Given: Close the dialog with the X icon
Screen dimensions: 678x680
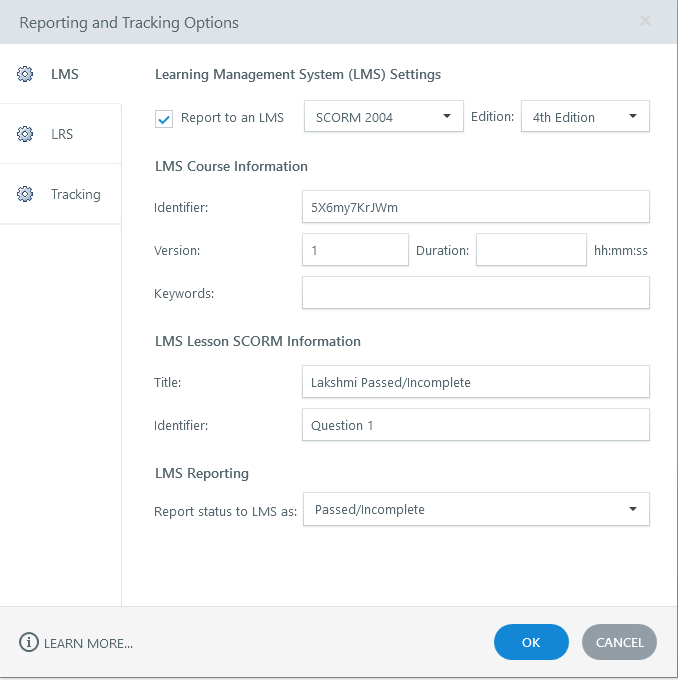Looking at the screenshot, I should click(x=645, y=21).
